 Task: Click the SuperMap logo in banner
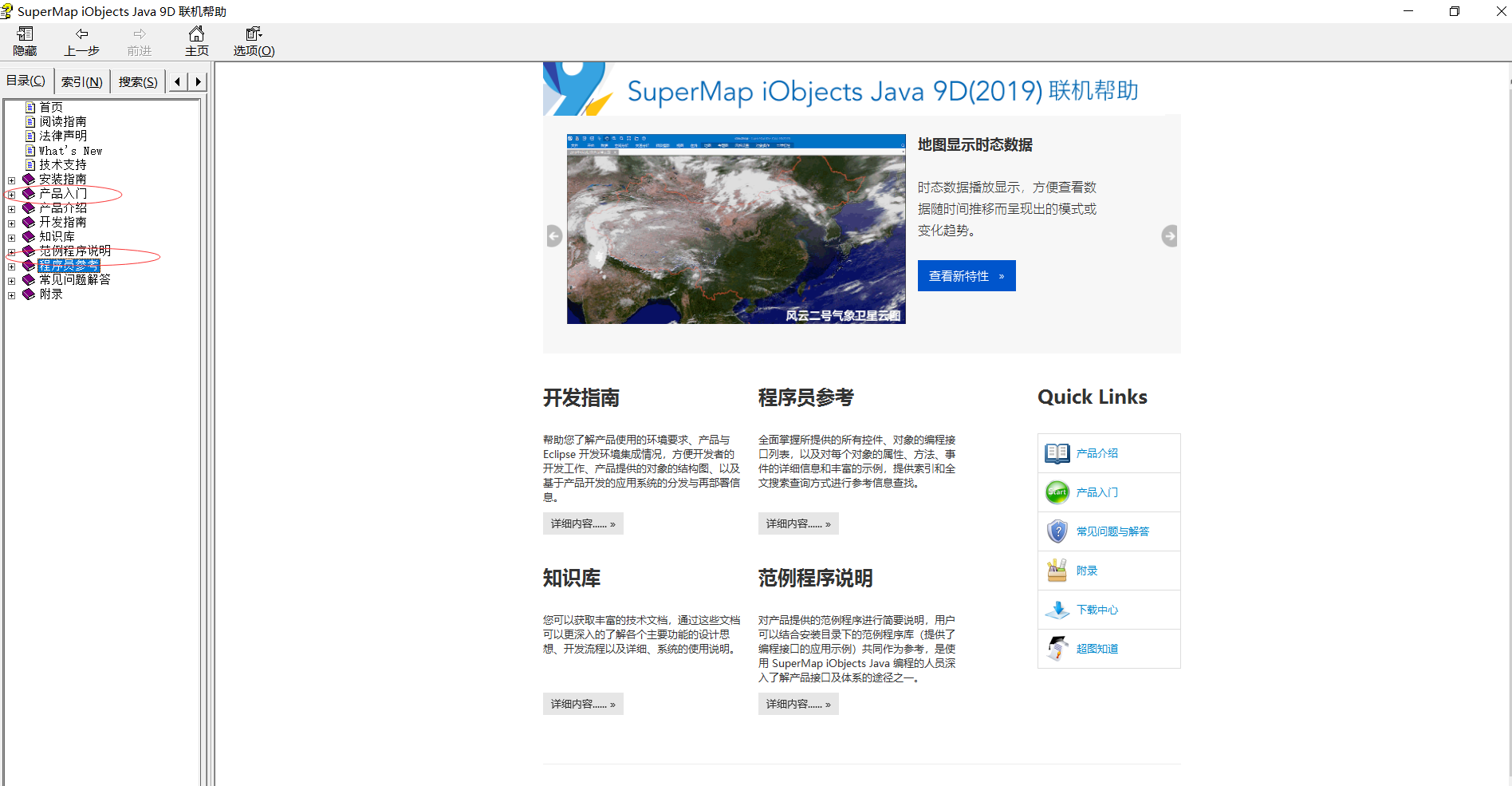click(577, 89)
